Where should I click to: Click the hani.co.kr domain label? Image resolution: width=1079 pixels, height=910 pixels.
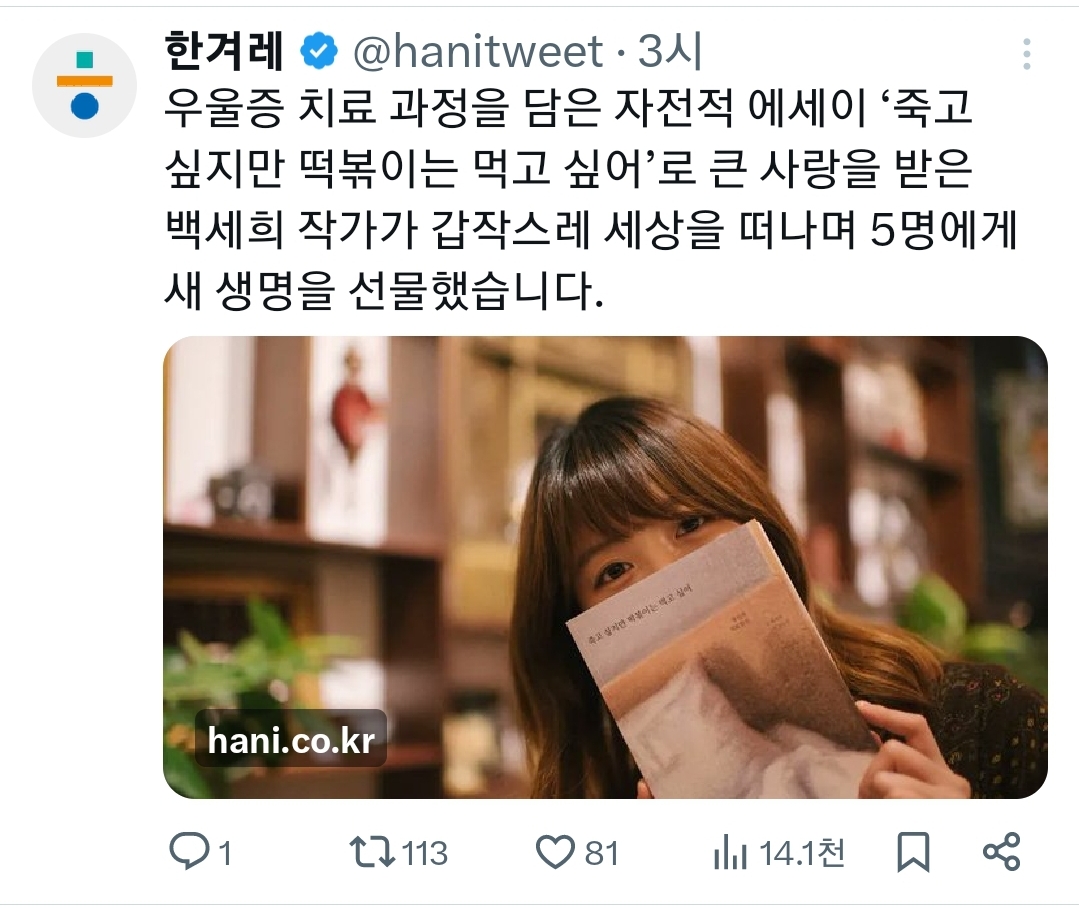[290, 740]
